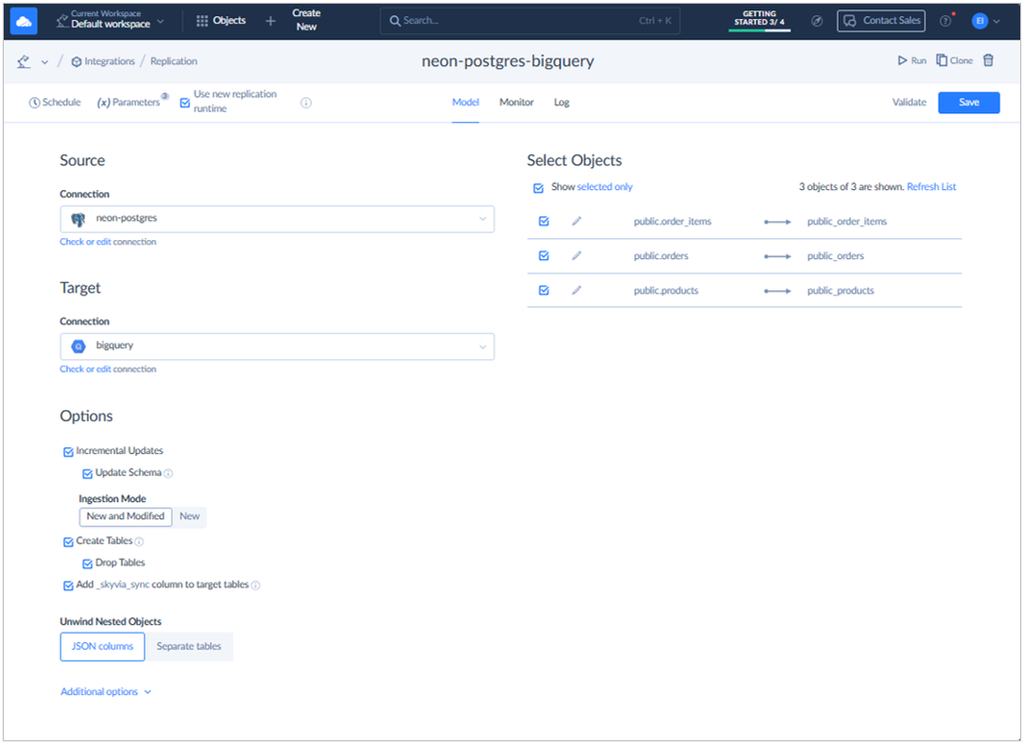Expand Additional options
1024x744 pixels.
[106, 692]
